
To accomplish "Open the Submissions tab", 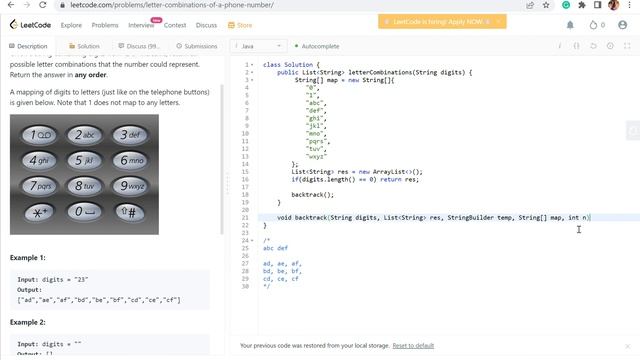I will (197, 46).
